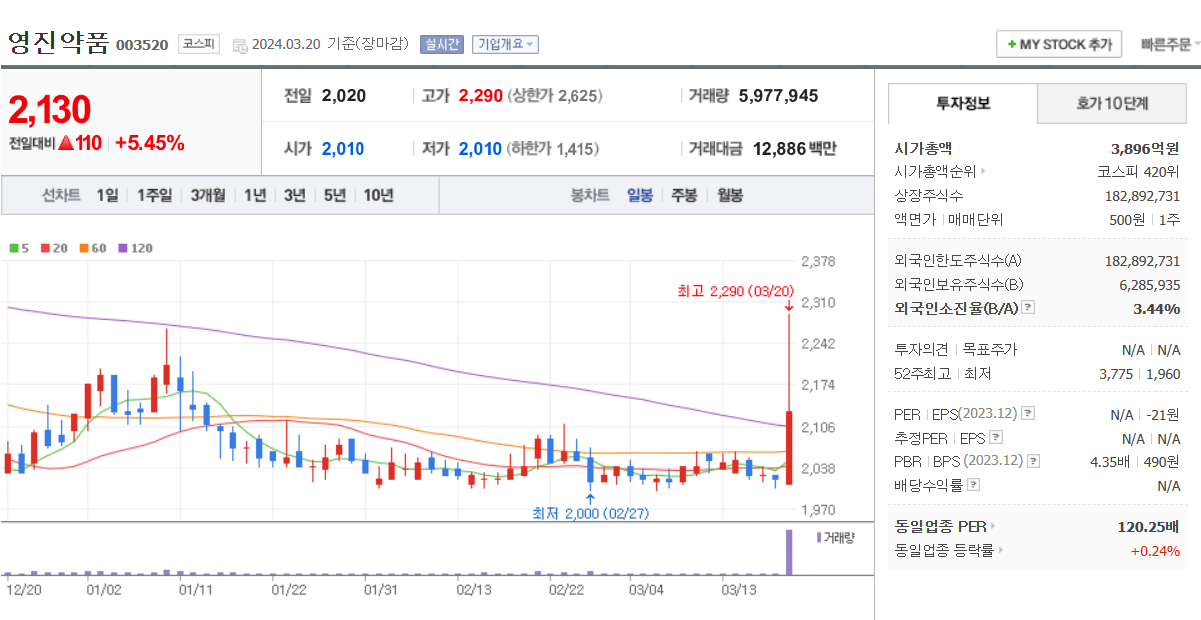Open help icon beside 외국인소진율(B/A)
The width and height of the screenshot is (1201, 620).
(1028, 308)
